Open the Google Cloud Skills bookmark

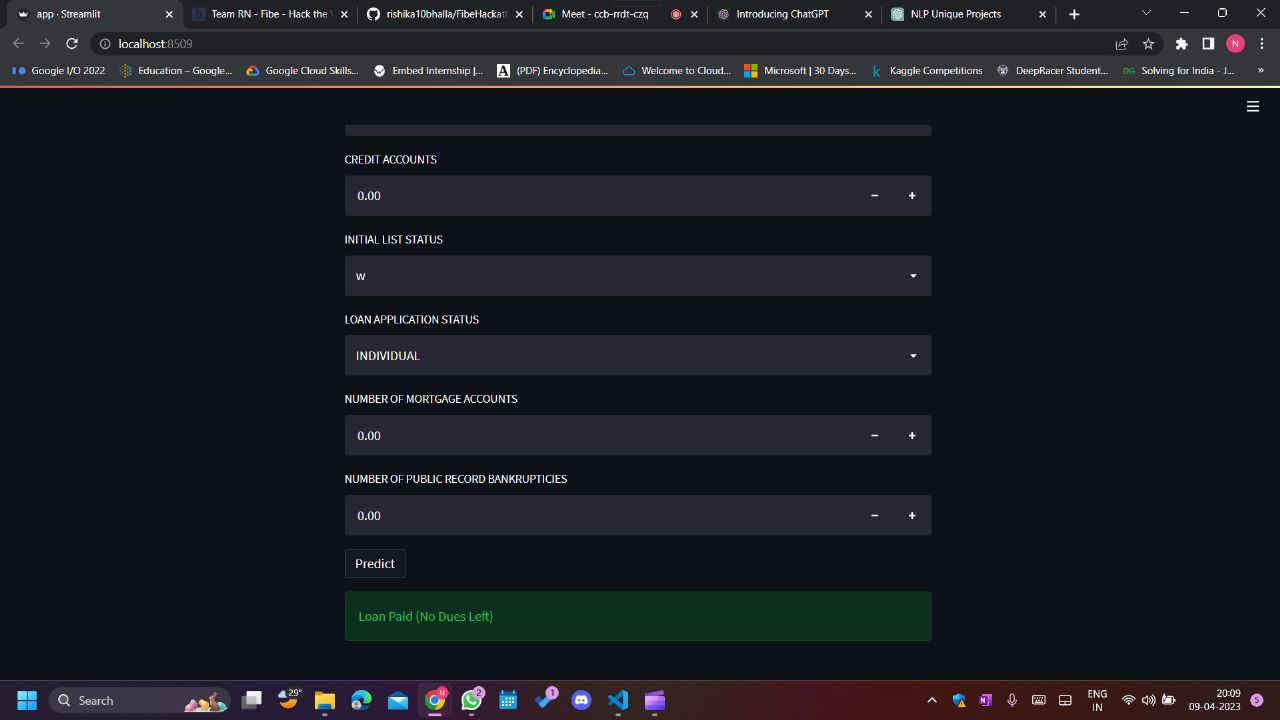303,71
